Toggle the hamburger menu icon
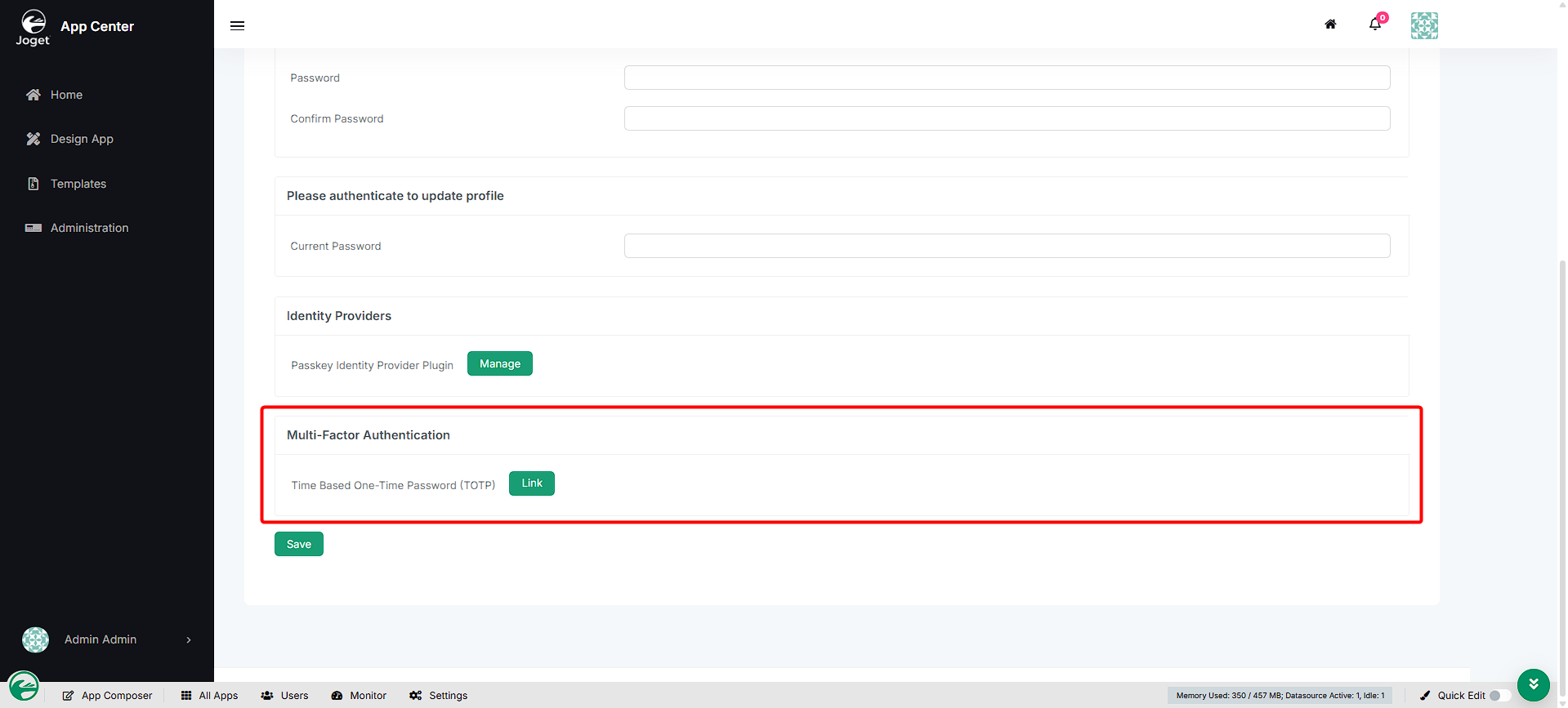Viewport: 1568px width, 708px height. pos(238,26)
